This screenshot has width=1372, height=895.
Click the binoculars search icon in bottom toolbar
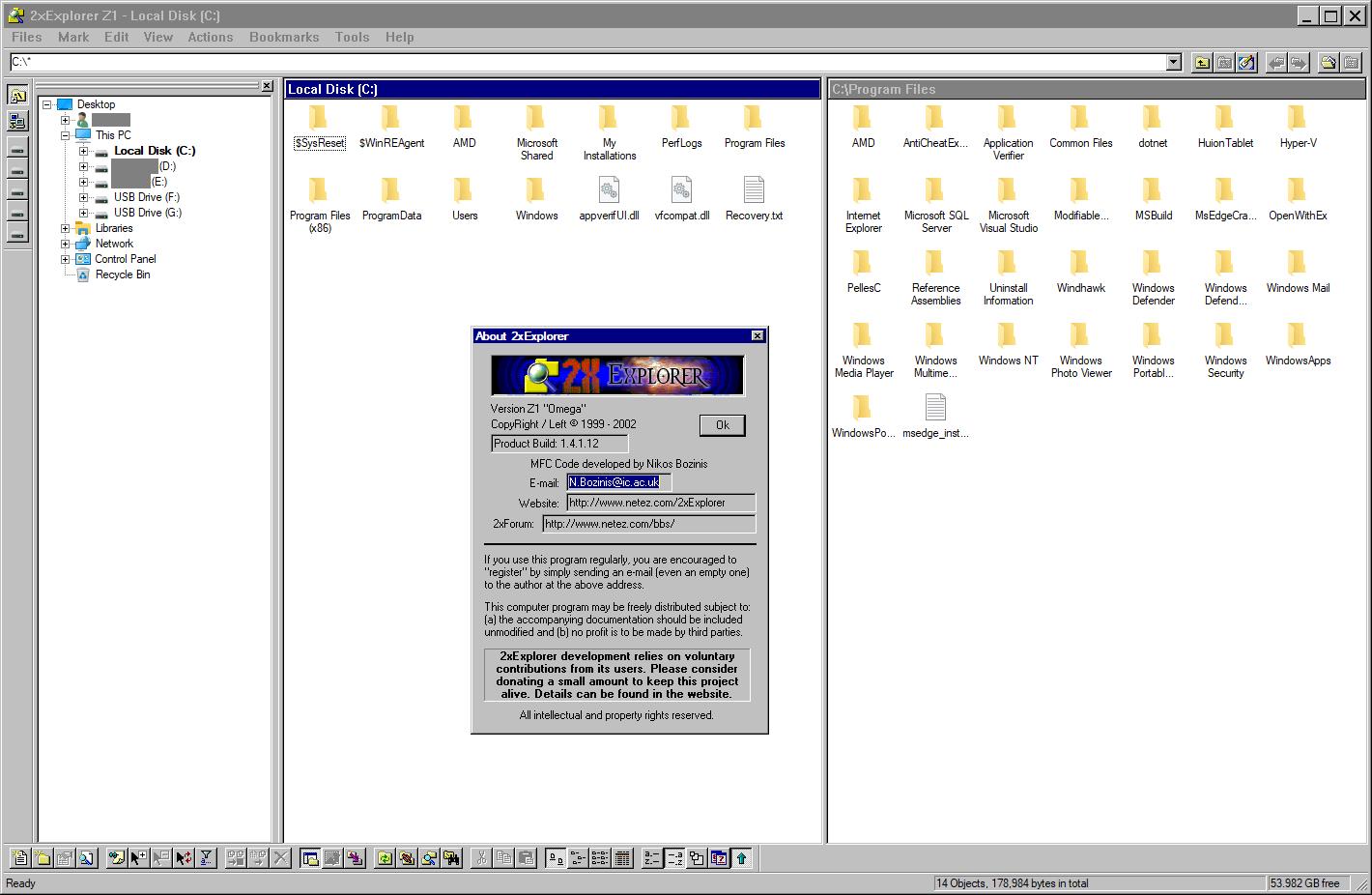[x=451, y=857]
